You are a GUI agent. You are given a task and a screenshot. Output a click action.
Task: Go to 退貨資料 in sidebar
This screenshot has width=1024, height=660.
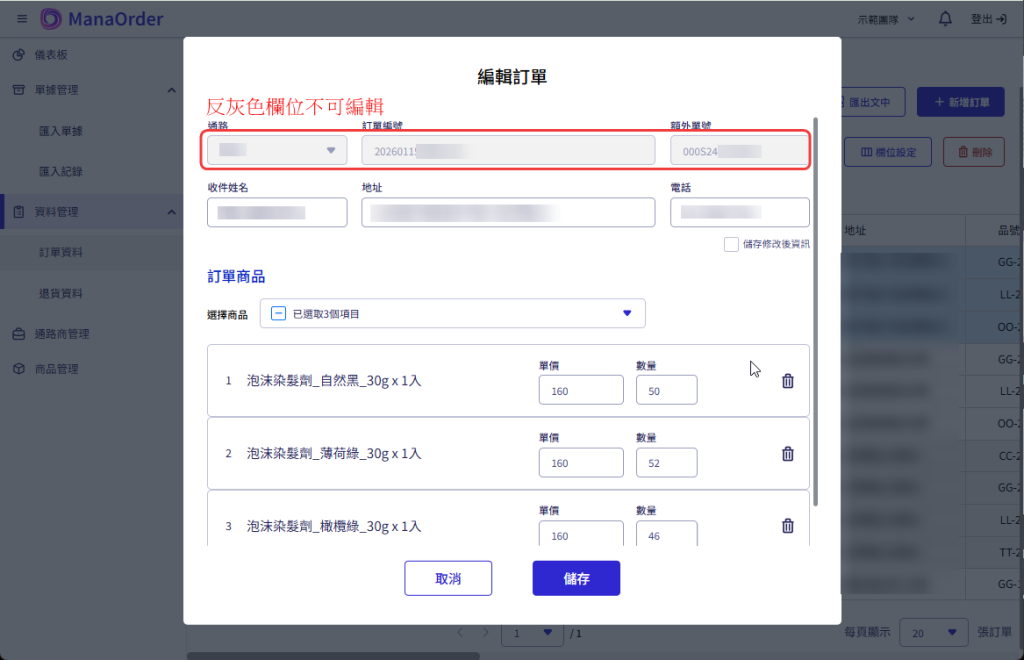click(x=60, y=294)
